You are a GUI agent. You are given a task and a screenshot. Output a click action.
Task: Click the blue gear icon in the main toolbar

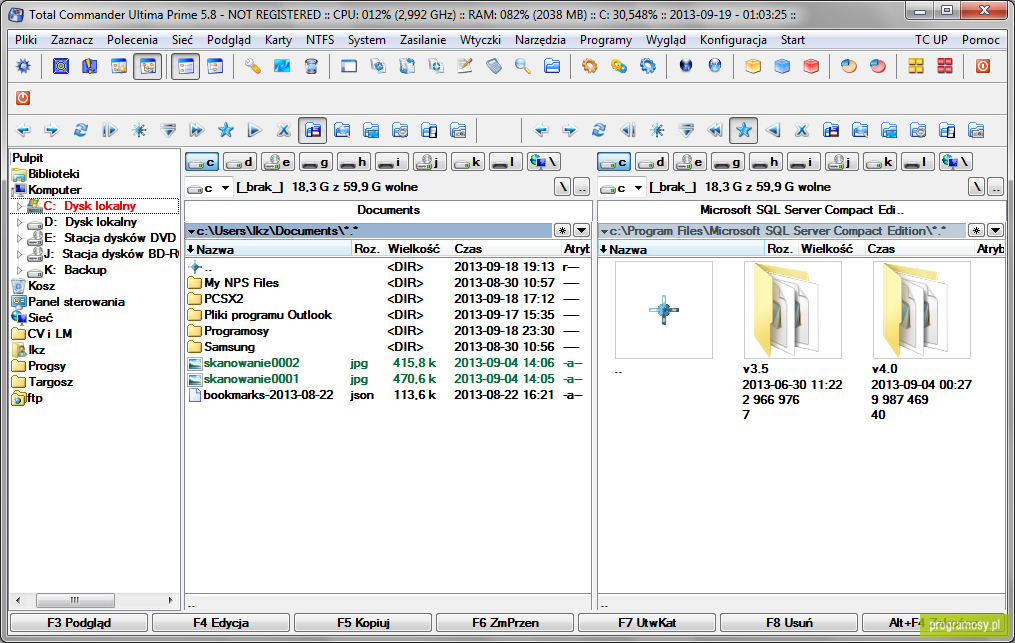pos(23,66)
